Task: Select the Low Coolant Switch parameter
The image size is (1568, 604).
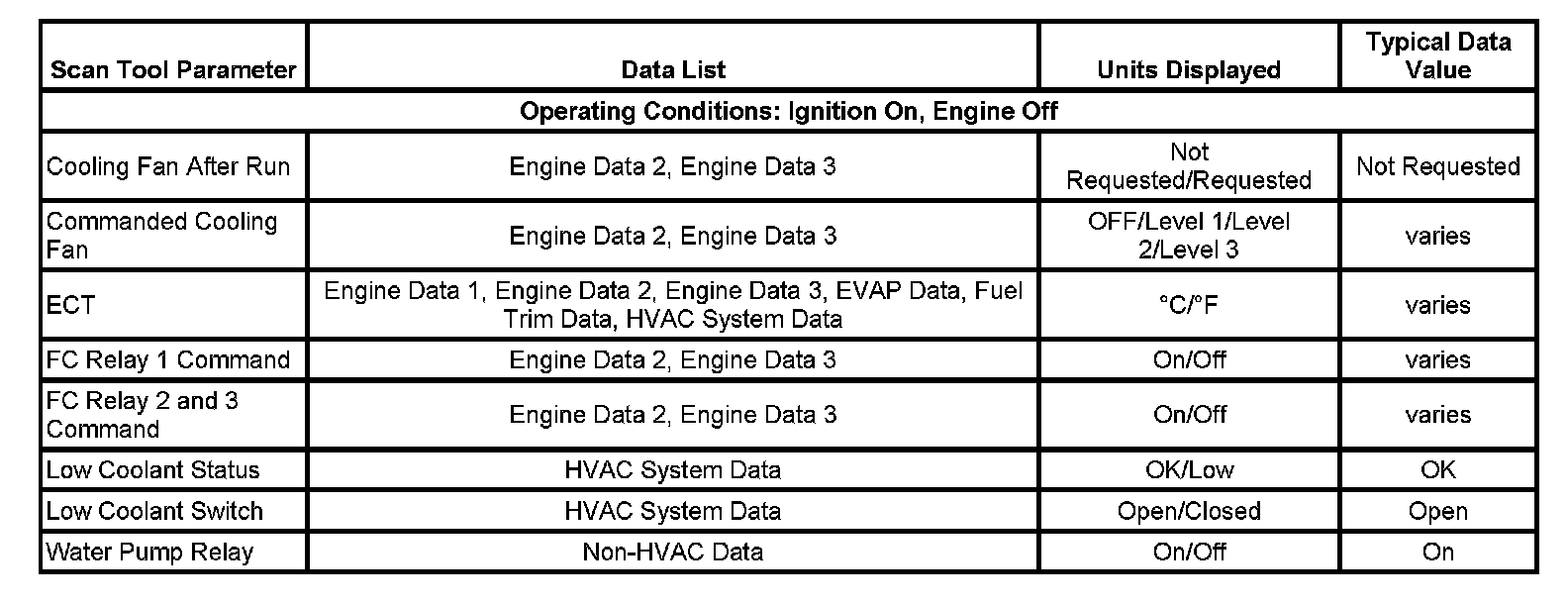Action: (x=155, y=511)
